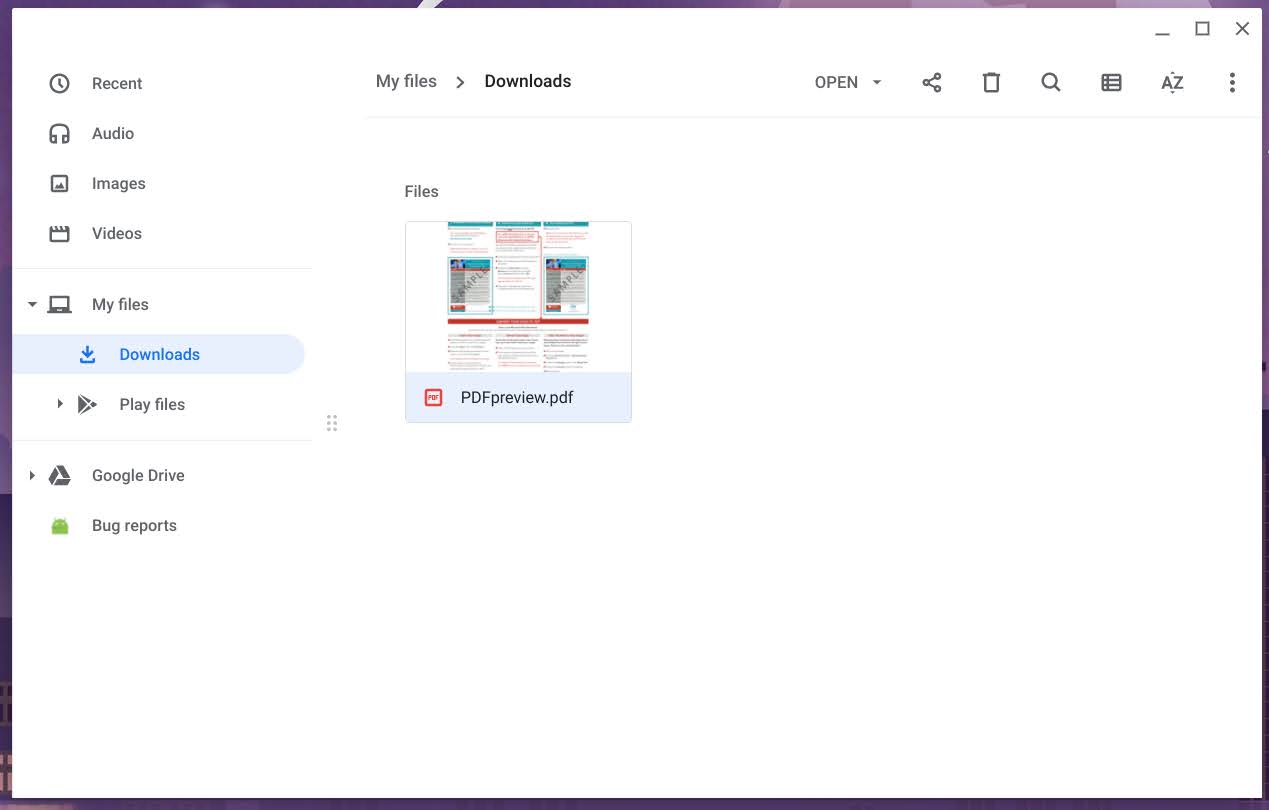This screenshot has width=1269, height=810.
Task: Share PDFpreview.pdf using the share icon
Action: pos(931,82)
